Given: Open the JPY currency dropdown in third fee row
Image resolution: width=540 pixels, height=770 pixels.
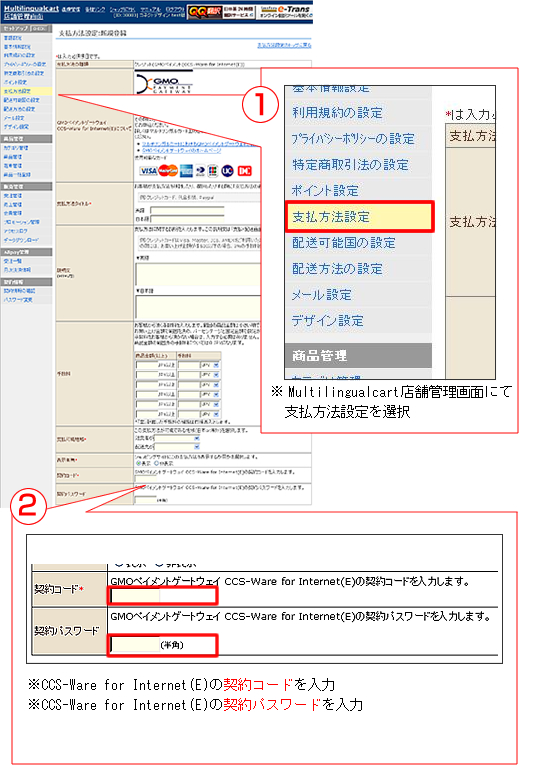Looking at the screenshot, I should click(210, 385).
